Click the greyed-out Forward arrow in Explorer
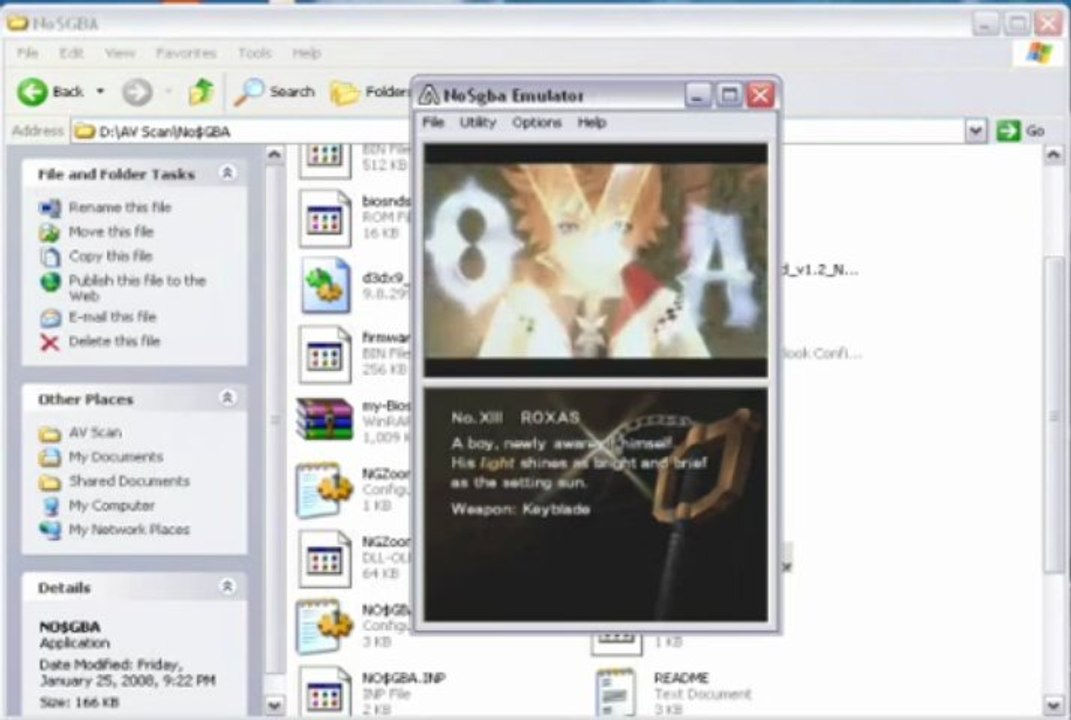This screenshot has height=720, width=1071. (137, 92)
